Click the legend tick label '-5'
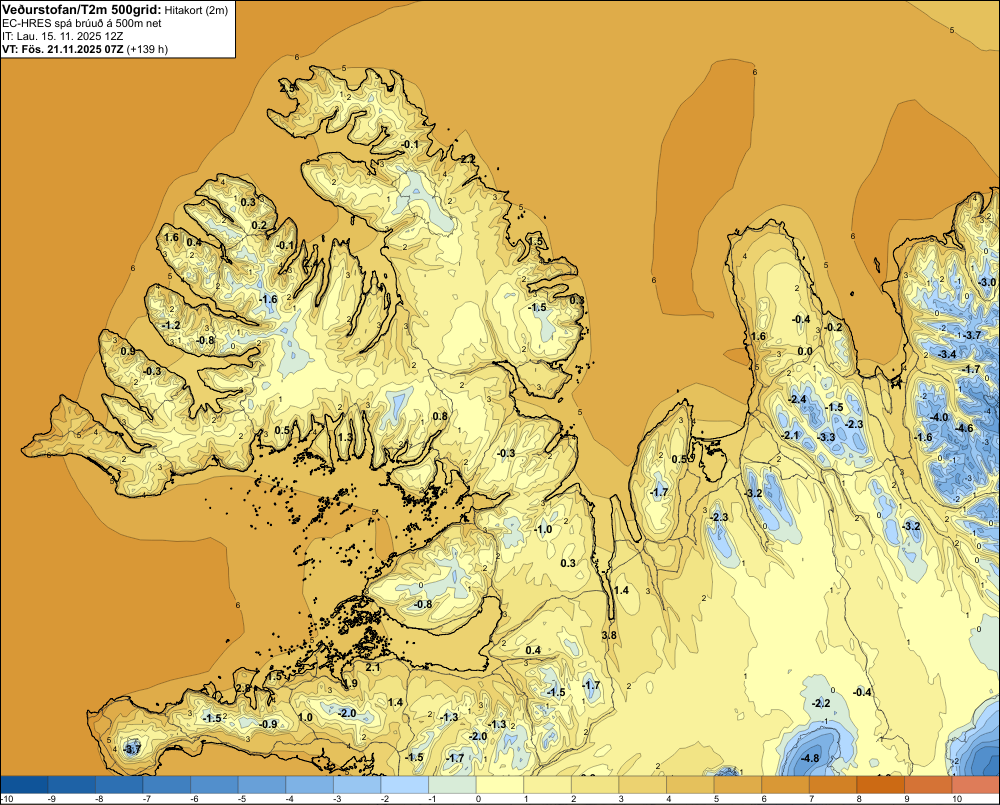 (x=241, y=799)
